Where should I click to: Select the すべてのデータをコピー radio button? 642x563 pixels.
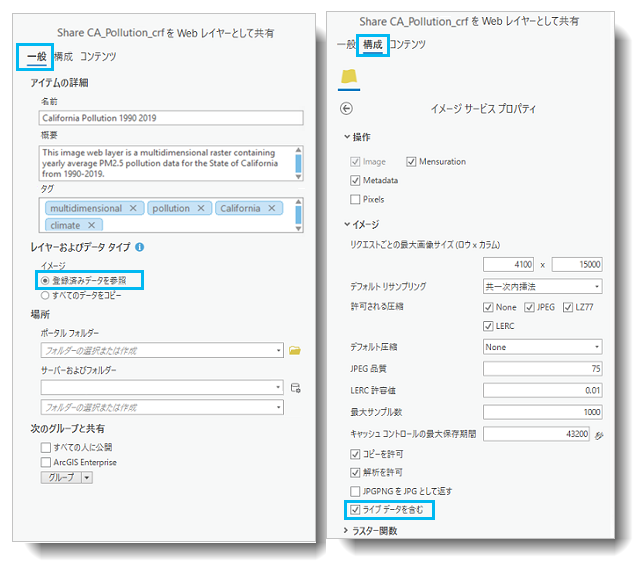click(x=45, y=295)
